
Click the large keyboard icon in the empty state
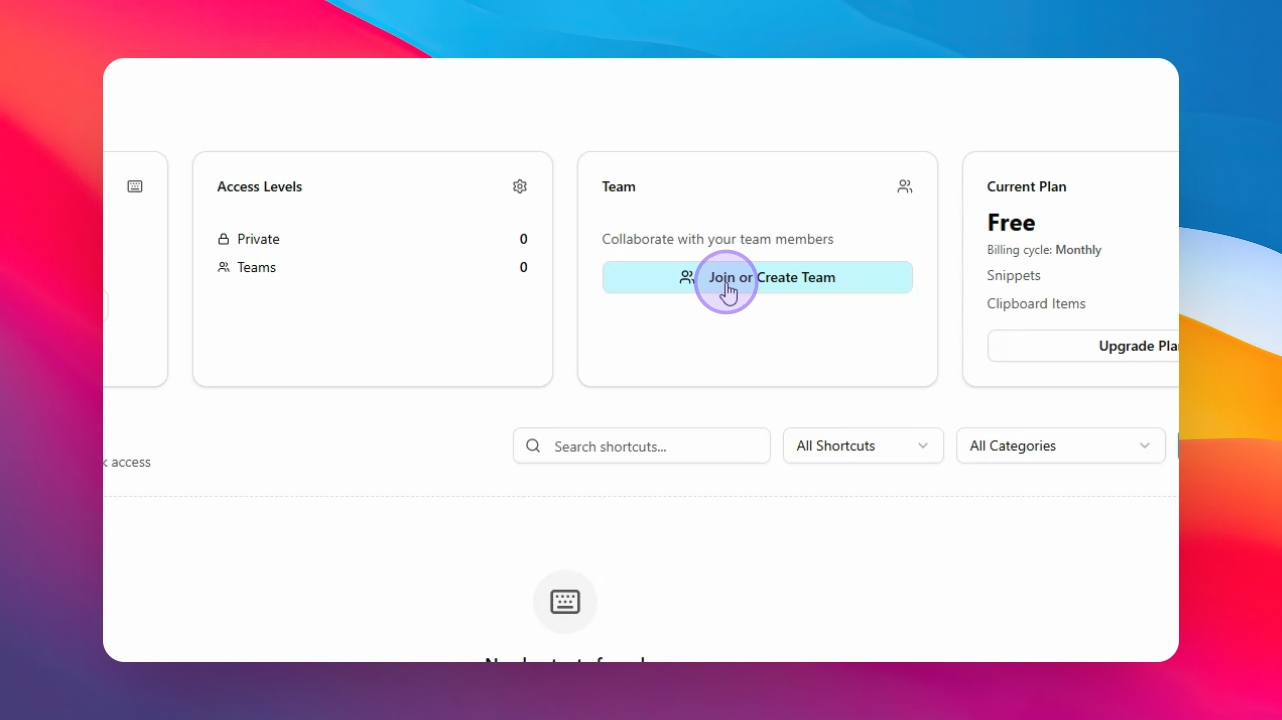click(565, 602)
